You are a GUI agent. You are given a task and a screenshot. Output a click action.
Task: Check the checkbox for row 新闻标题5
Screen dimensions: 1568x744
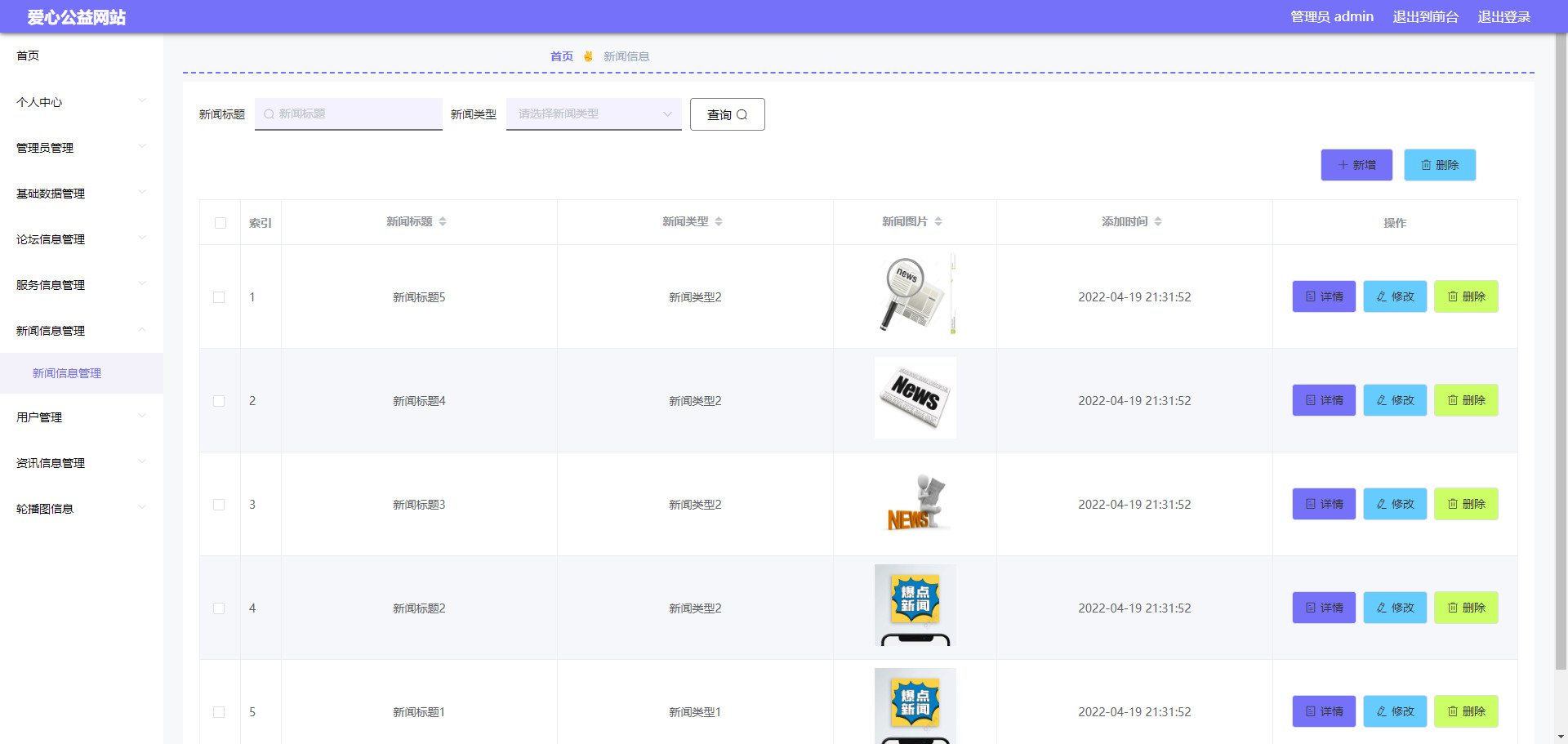[219, 297]
